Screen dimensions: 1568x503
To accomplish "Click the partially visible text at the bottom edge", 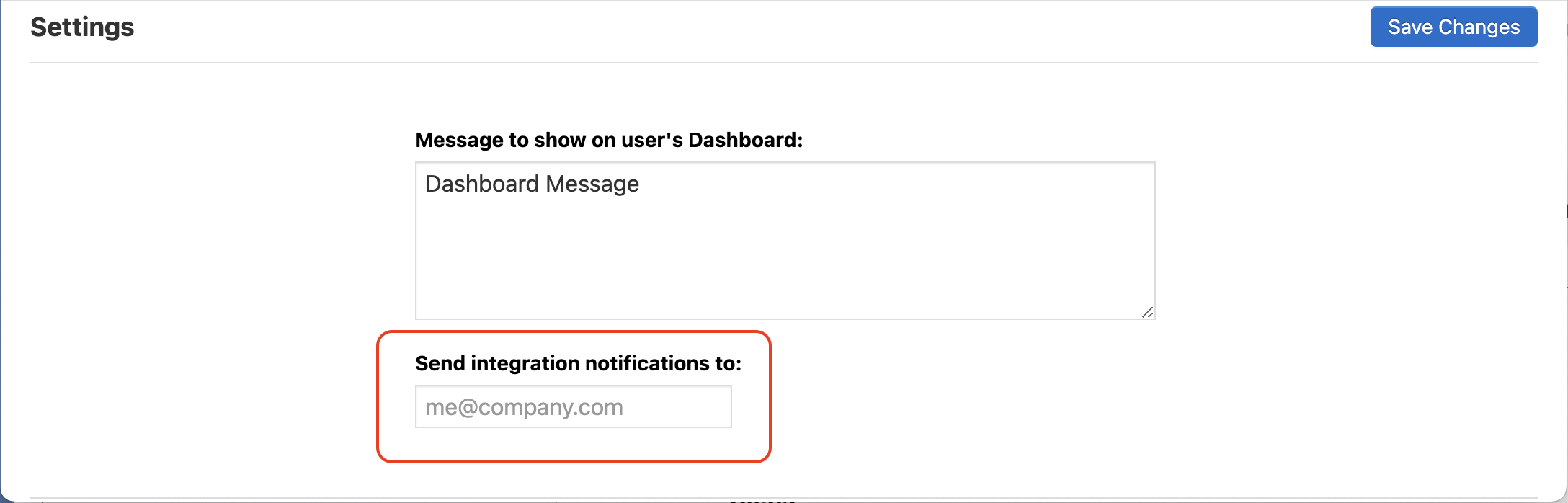I will coord(762,499).
